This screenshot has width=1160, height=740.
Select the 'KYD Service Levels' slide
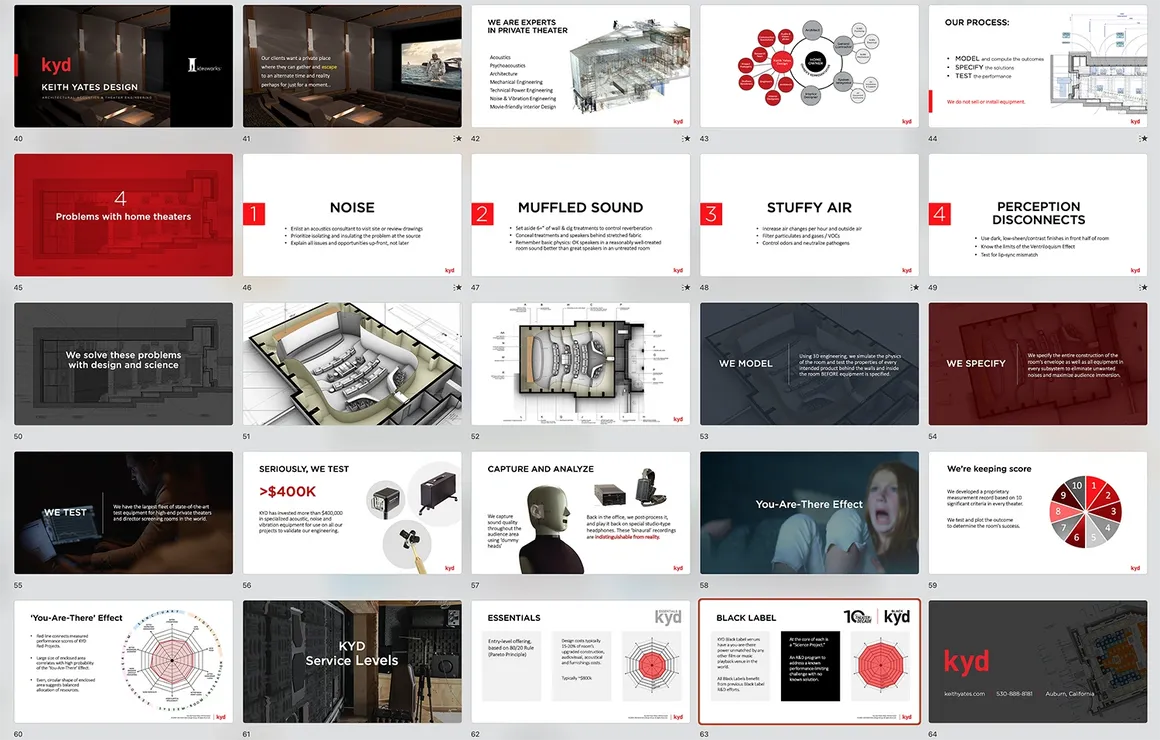point(352,662)
